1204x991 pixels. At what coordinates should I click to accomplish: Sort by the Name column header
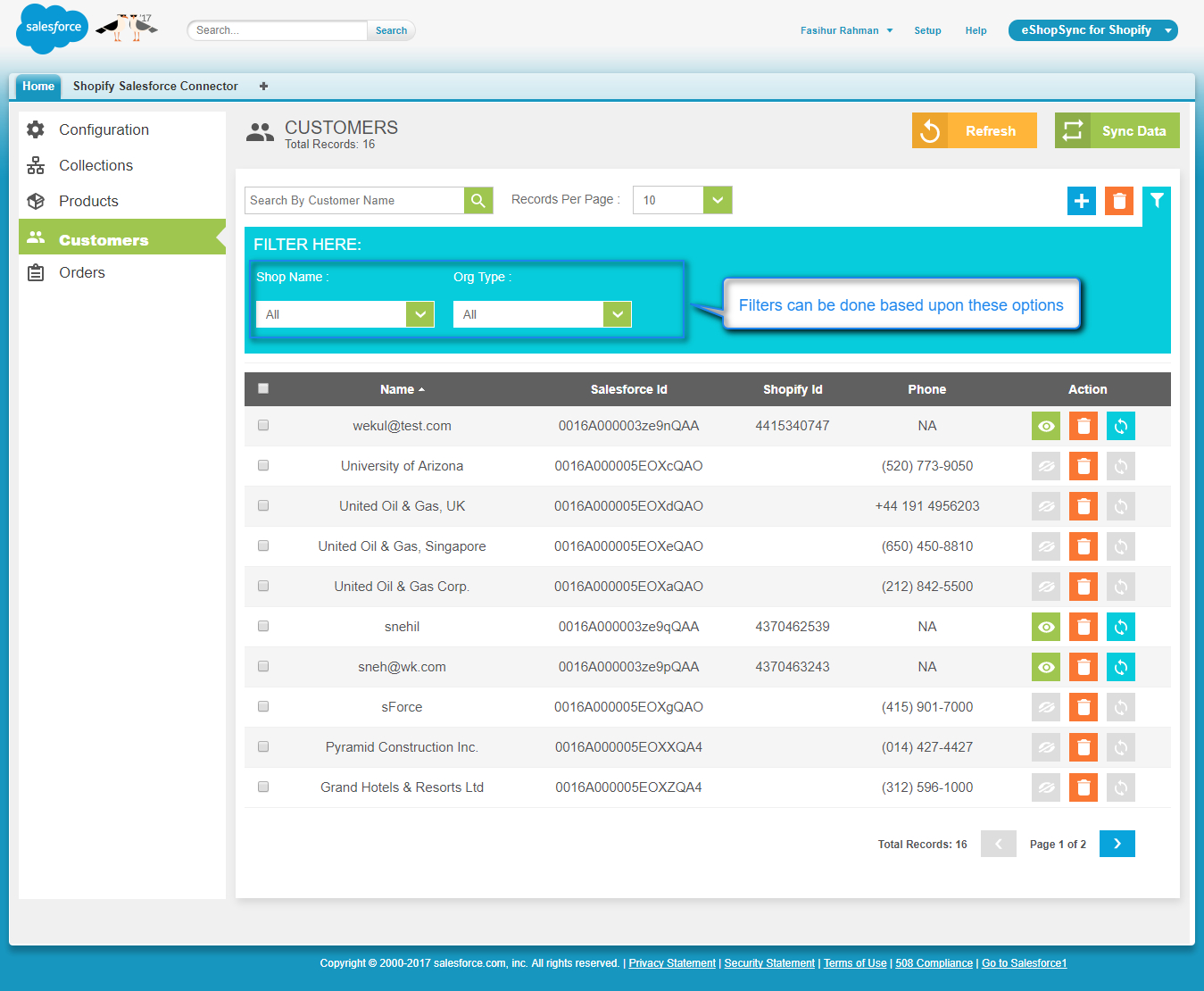[403, 389]
